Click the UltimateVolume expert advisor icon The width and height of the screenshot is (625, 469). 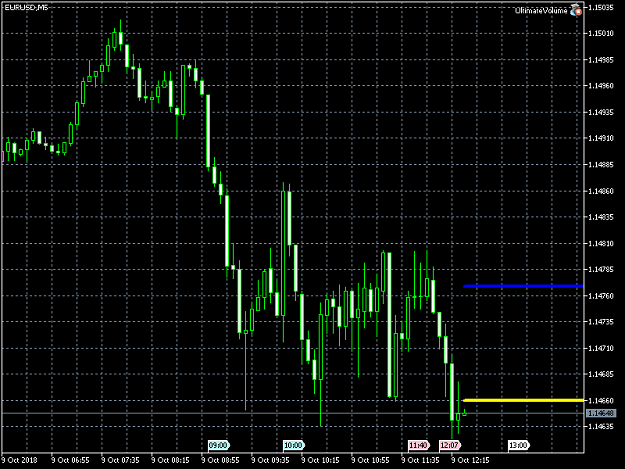(x=576, y=10)
